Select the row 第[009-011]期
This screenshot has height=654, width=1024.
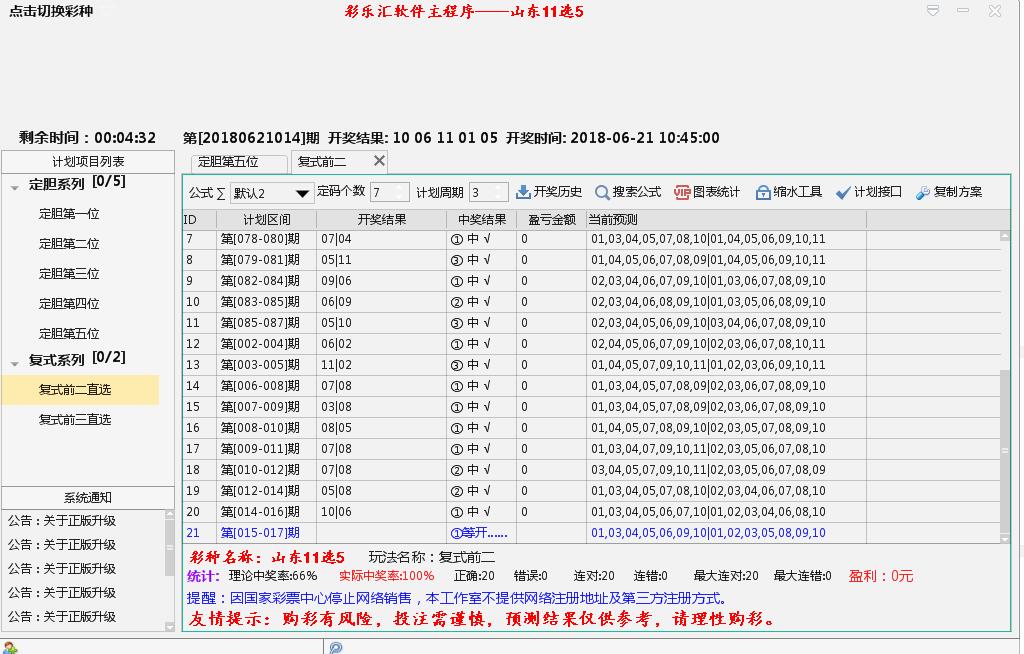591,449
